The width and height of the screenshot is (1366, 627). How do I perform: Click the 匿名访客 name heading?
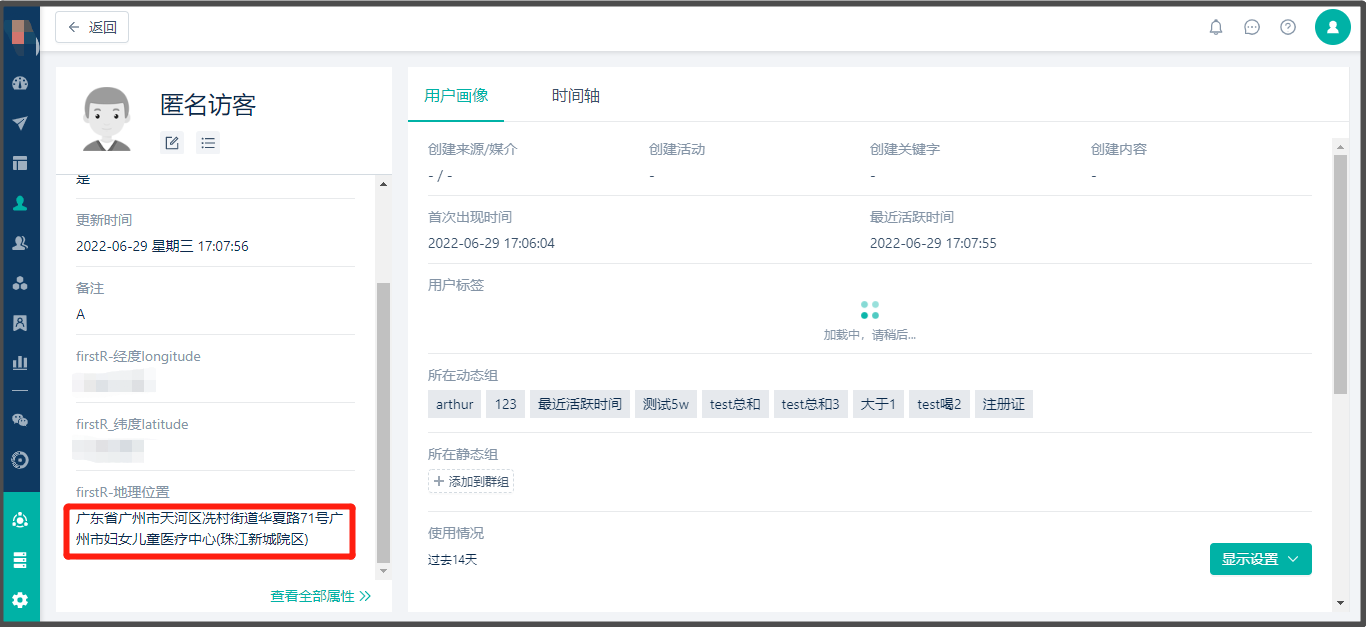coord(208,105)
